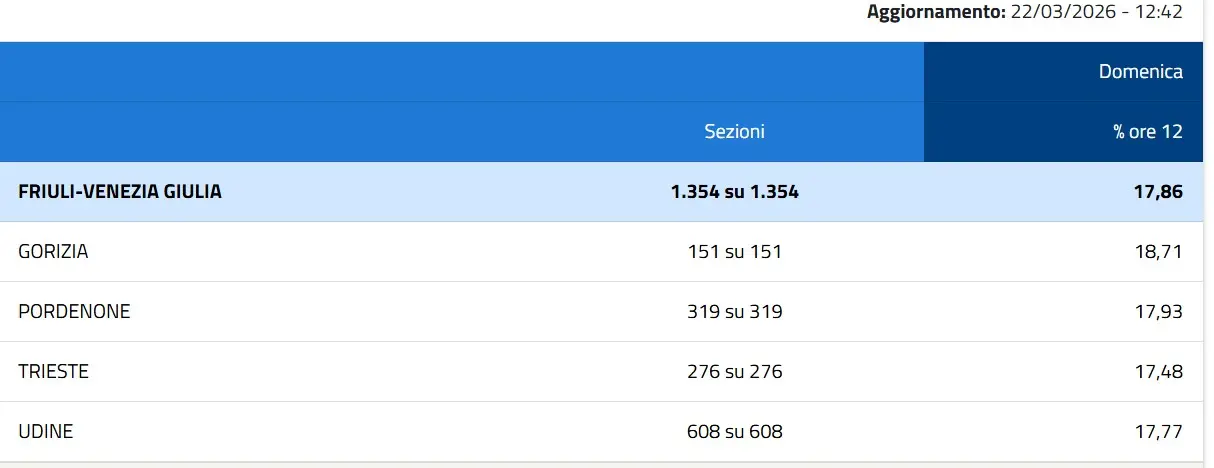
Task: Select Gorizia's 18,71 turnout percentage
Action: (1159, 252)
